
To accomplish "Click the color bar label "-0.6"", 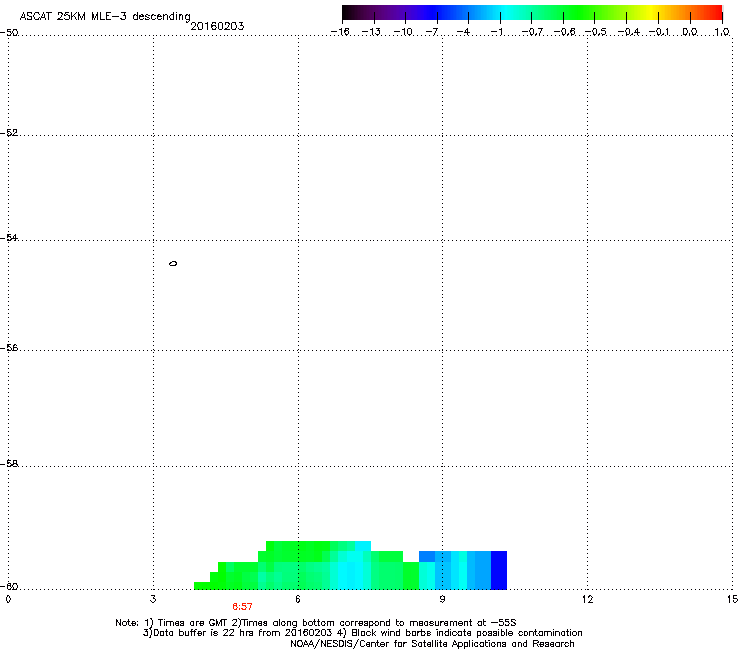I will coord(564,32).
